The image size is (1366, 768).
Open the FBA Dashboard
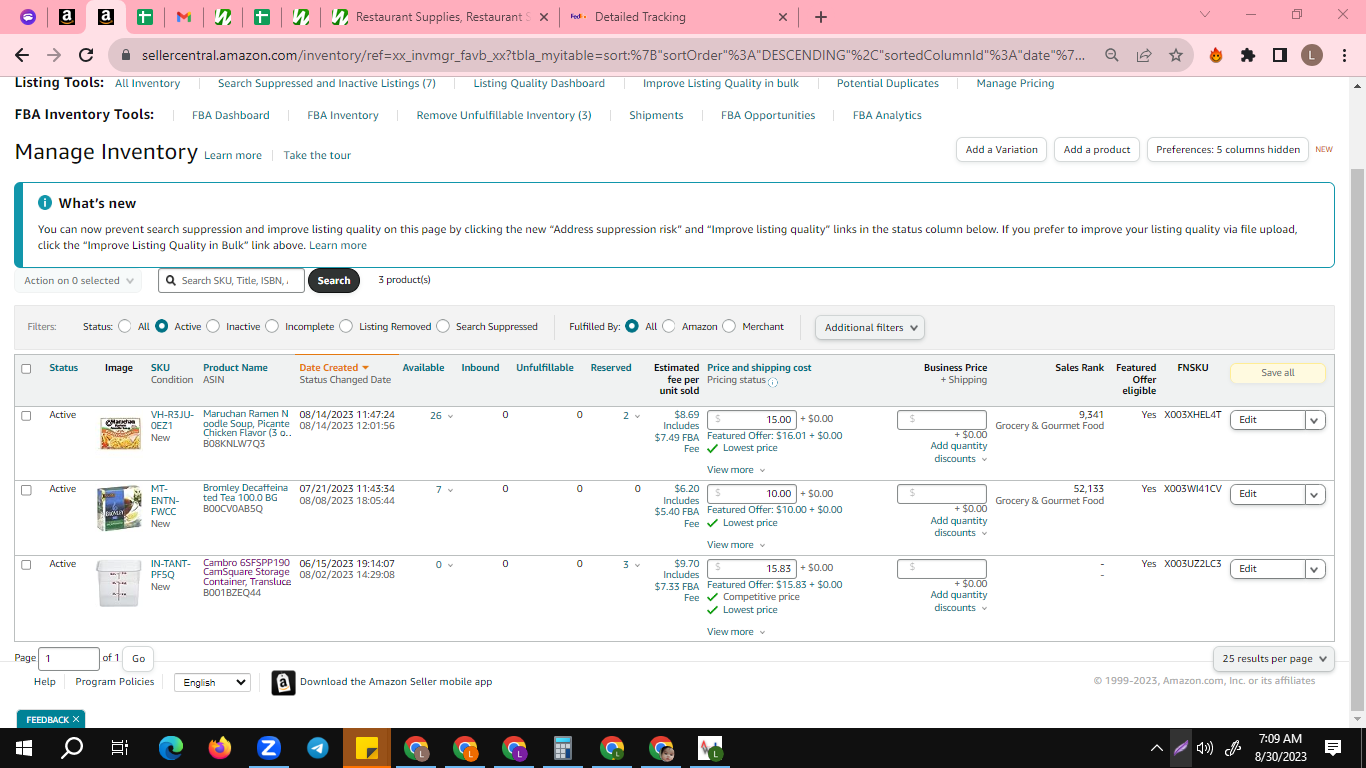click(x=231, y=115)
